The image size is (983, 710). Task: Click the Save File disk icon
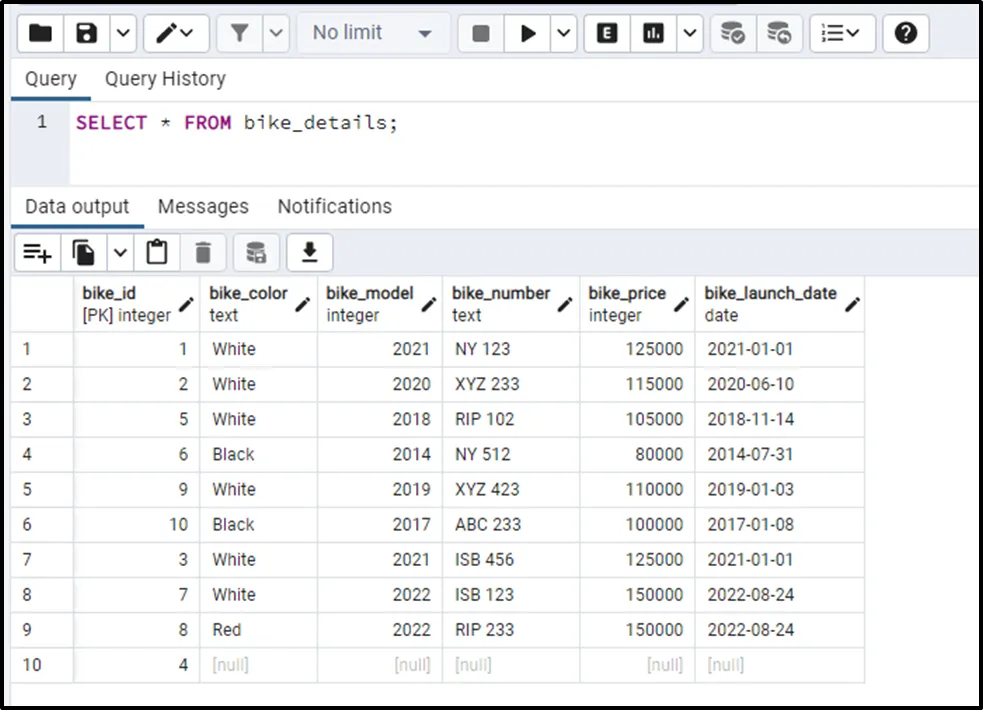coord(87,33)
